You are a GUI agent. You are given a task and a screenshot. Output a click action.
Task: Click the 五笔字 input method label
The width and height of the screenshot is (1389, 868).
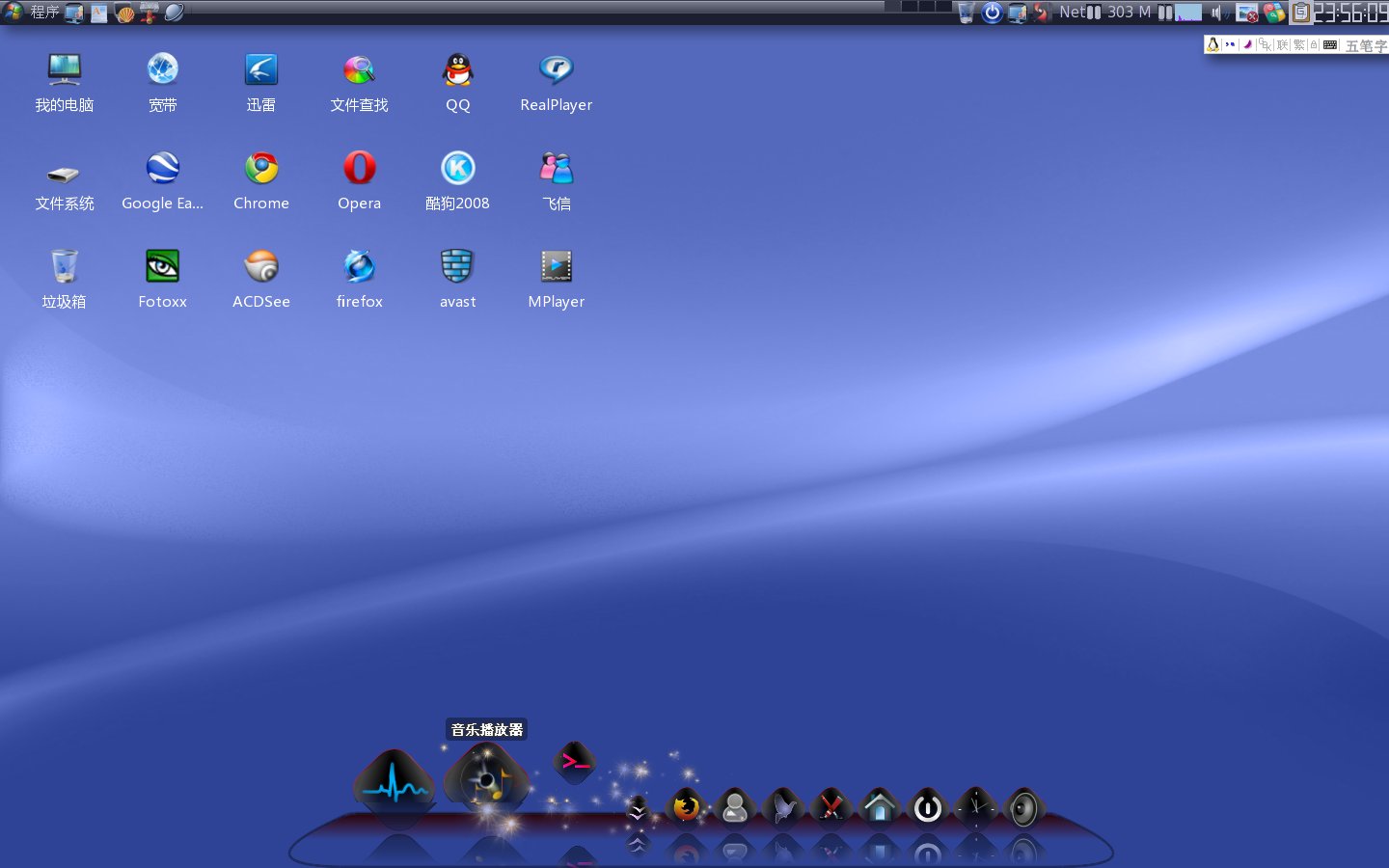[x=1366, y=45]
